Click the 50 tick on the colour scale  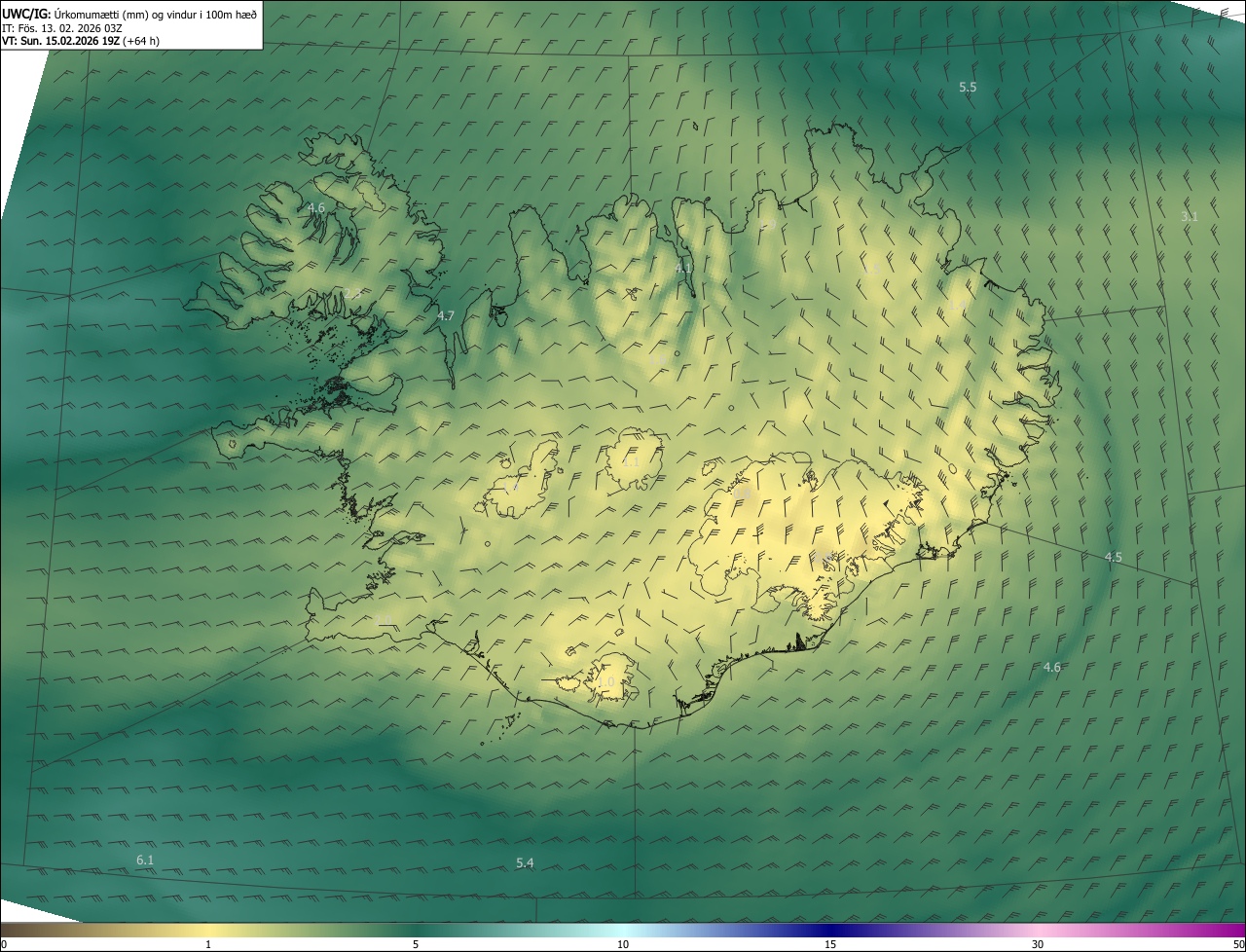(x=1238, y=944)
